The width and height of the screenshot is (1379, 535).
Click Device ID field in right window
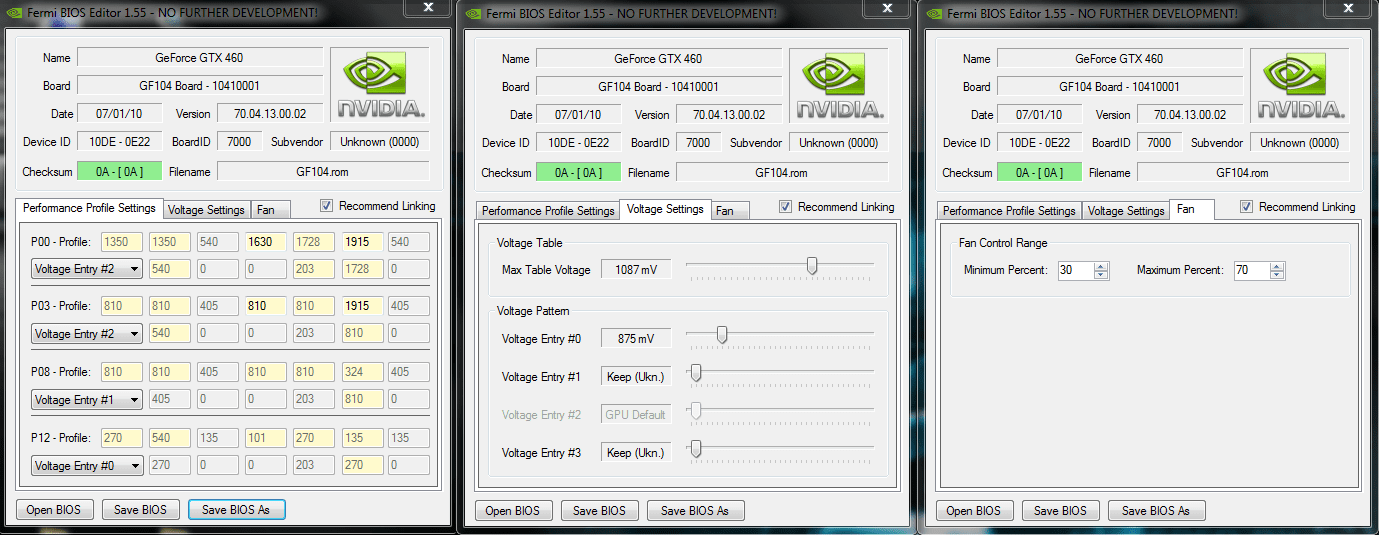click(x=1039, y=142)
